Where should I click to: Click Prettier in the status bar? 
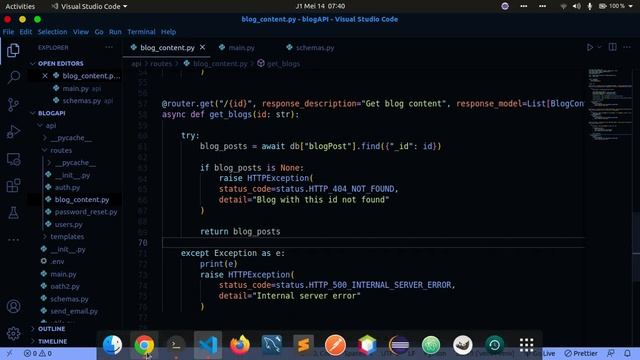tap(581, 353)
